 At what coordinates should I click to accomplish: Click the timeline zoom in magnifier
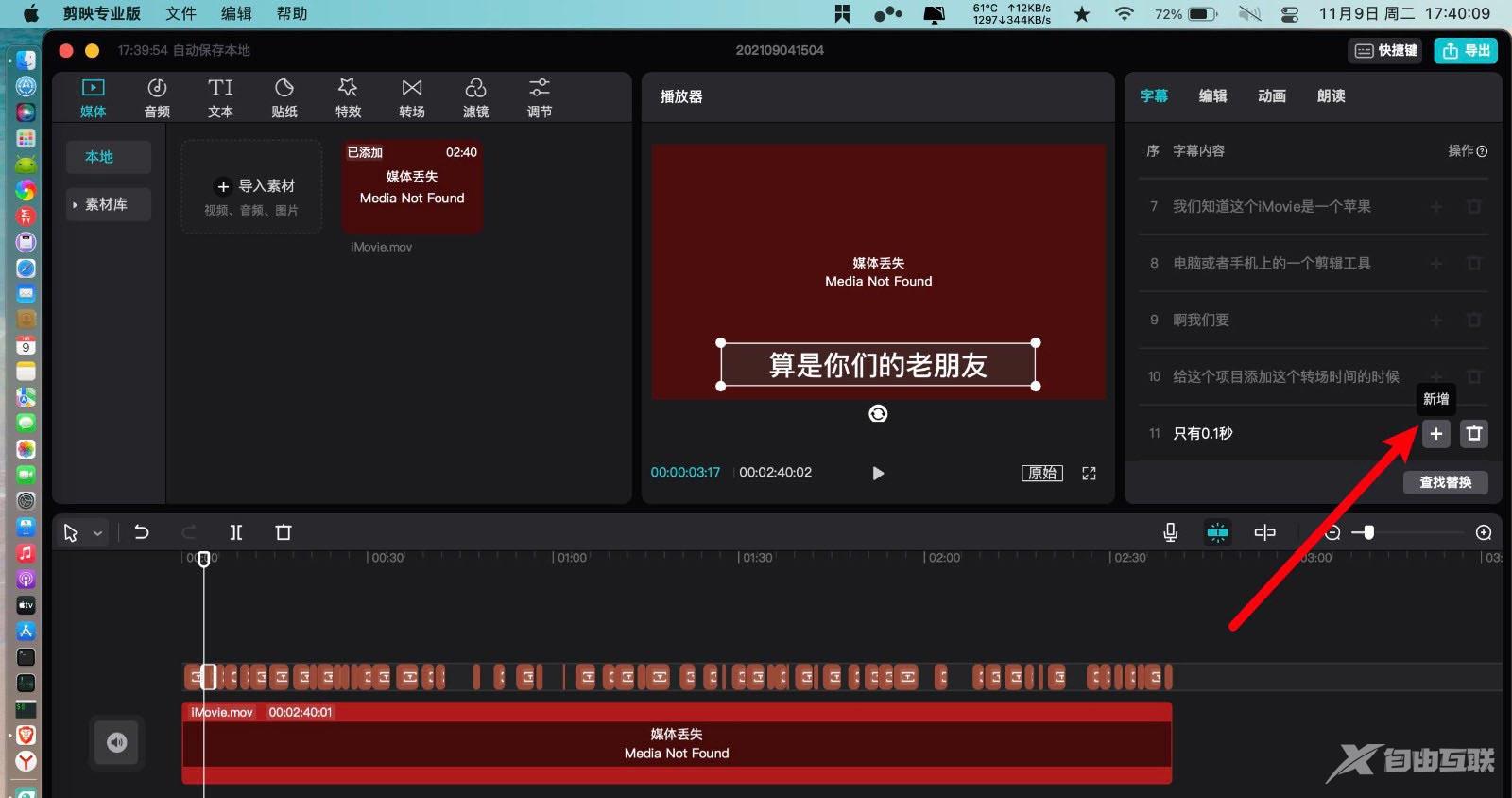pyautogui.click(x=1484, y=533)
